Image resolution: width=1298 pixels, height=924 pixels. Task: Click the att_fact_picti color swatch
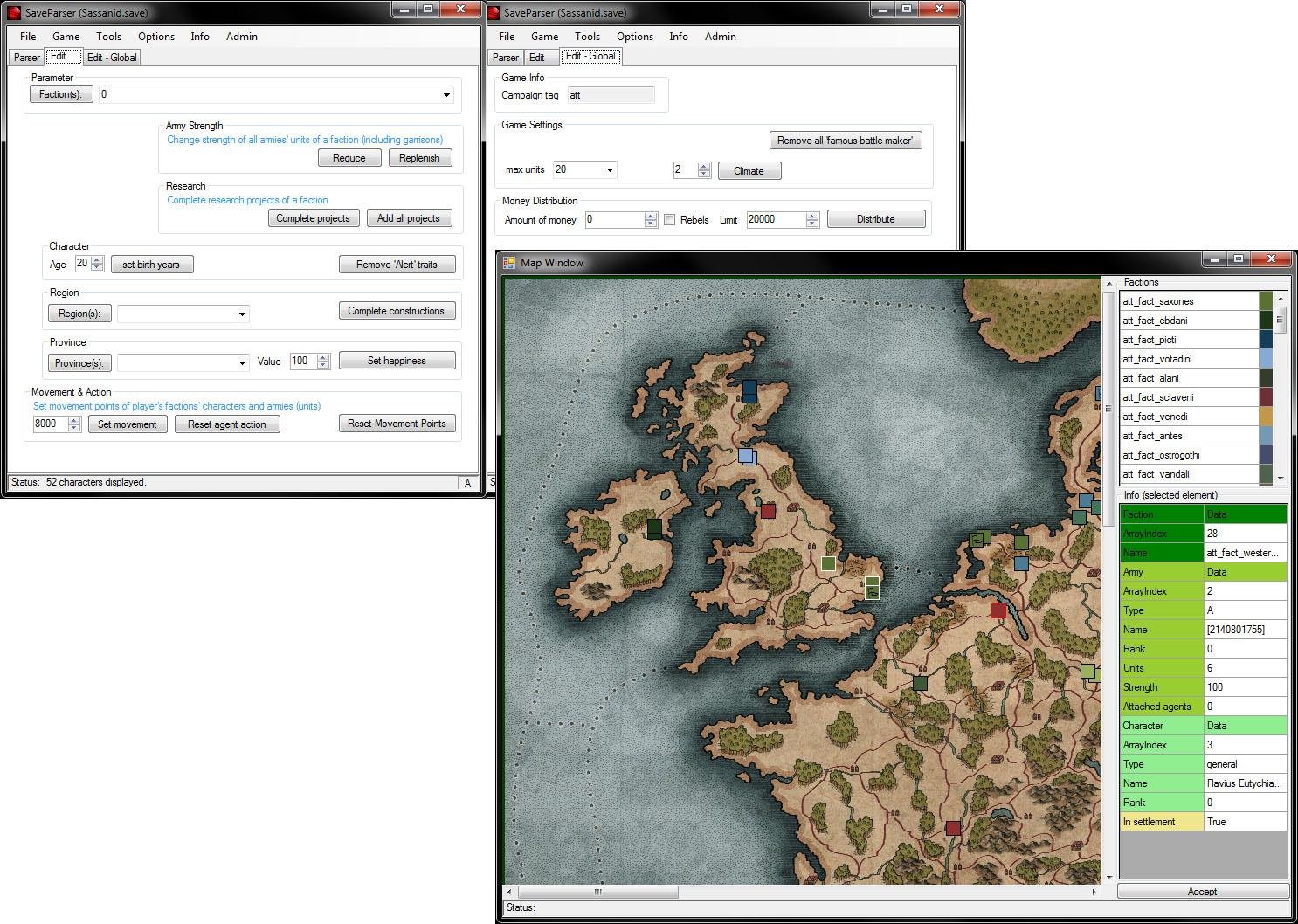point(1265,340)
